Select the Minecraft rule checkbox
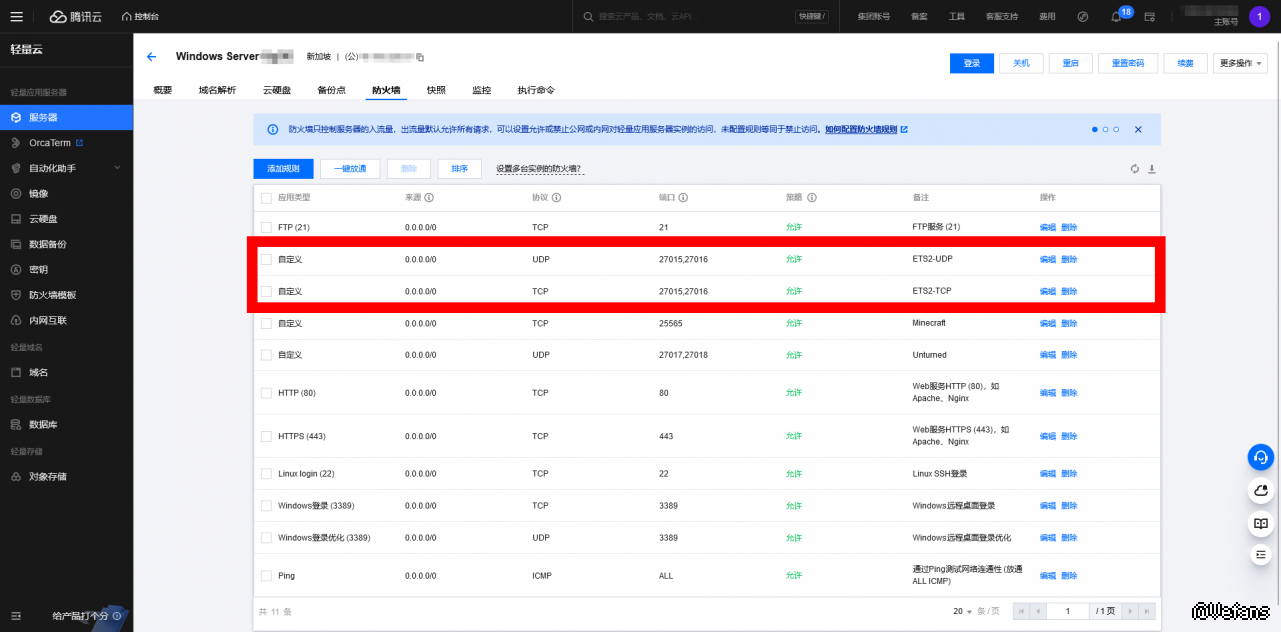 pos(266,323)
